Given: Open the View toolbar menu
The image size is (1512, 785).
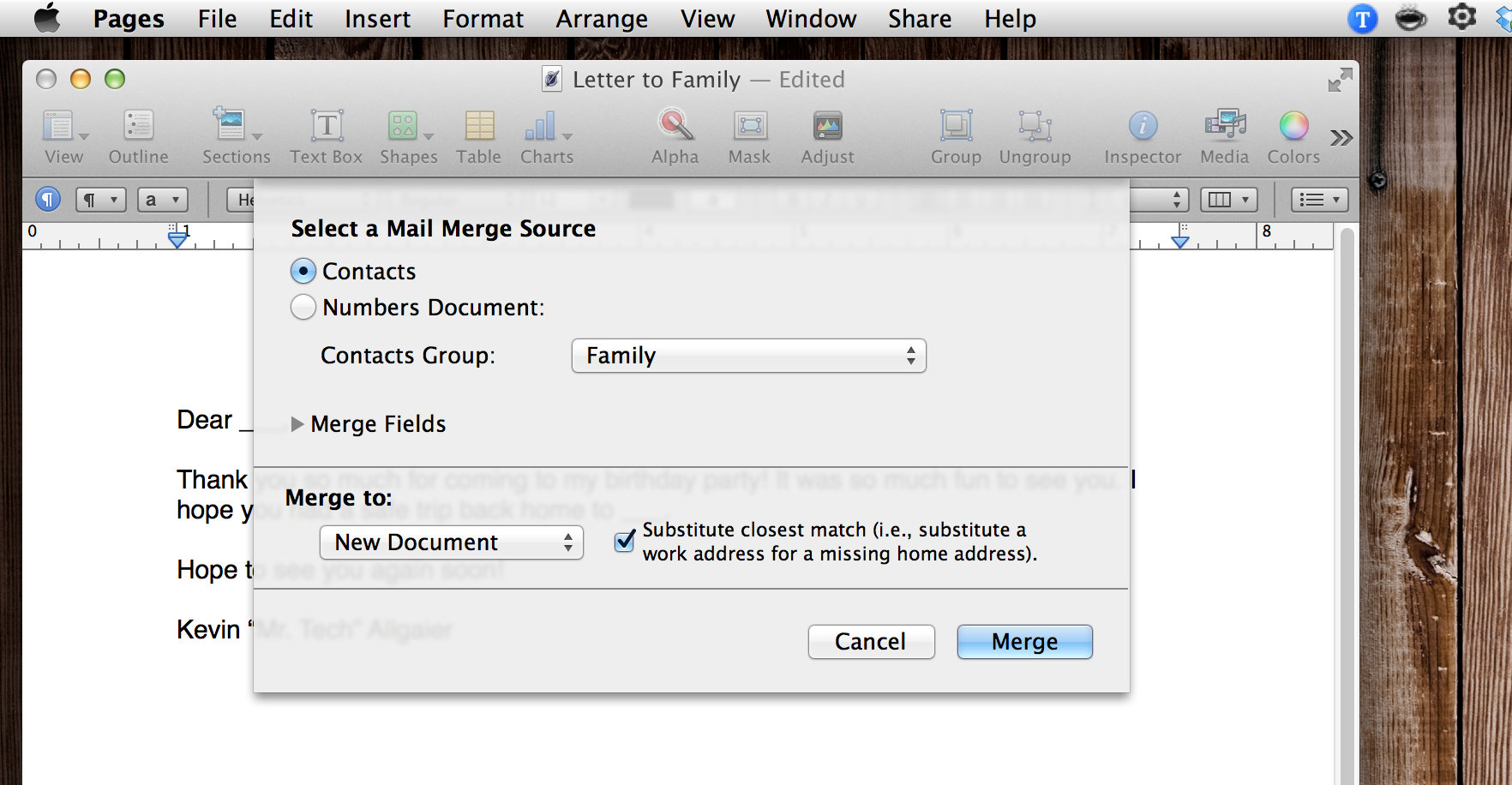Looking at the screenshot, I should point(64,135).
